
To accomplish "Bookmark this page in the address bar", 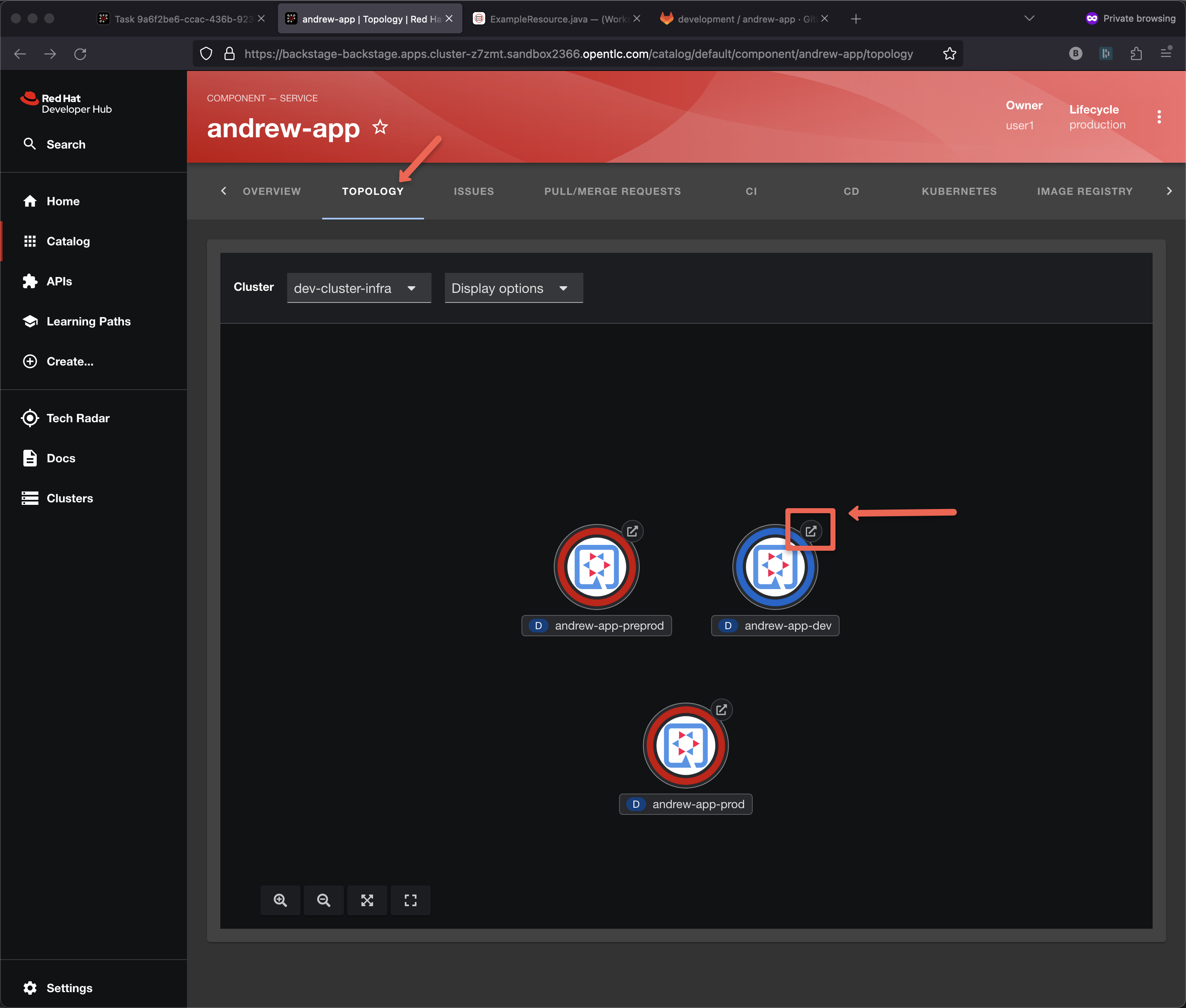I will click(x=949, y=54).
